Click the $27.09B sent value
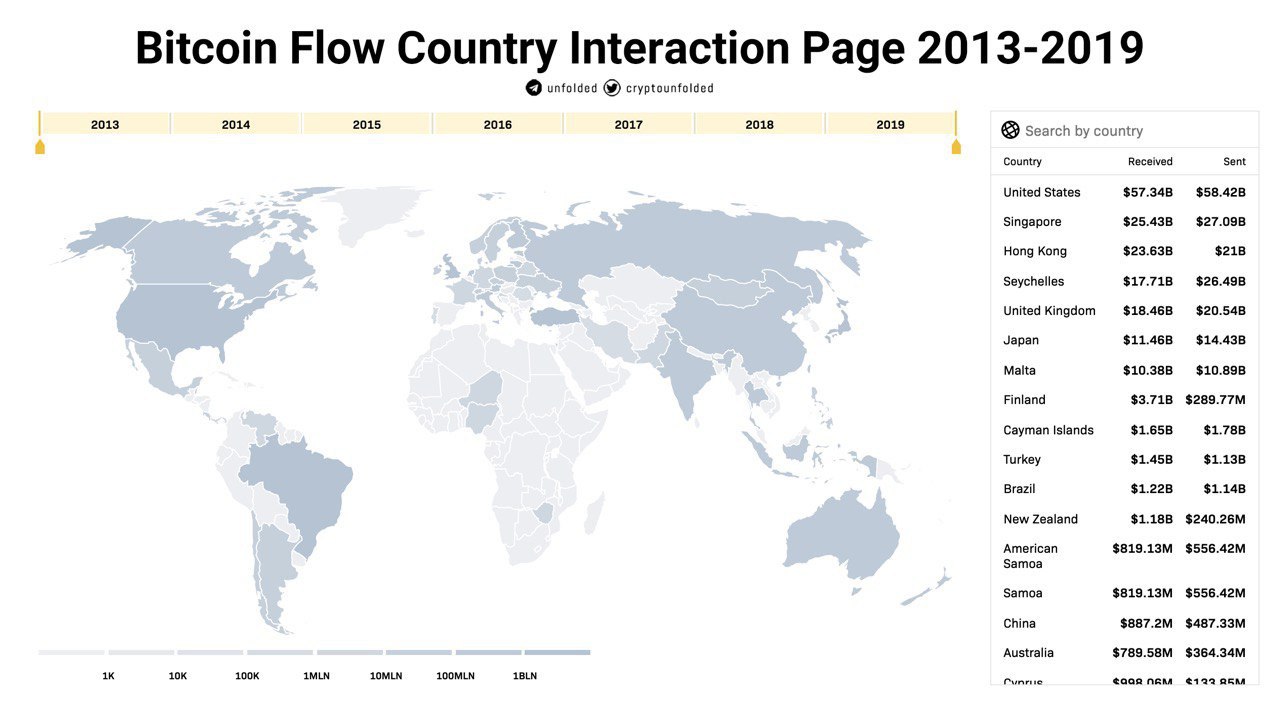The image size is (1280, 719). pos(1220,221)
